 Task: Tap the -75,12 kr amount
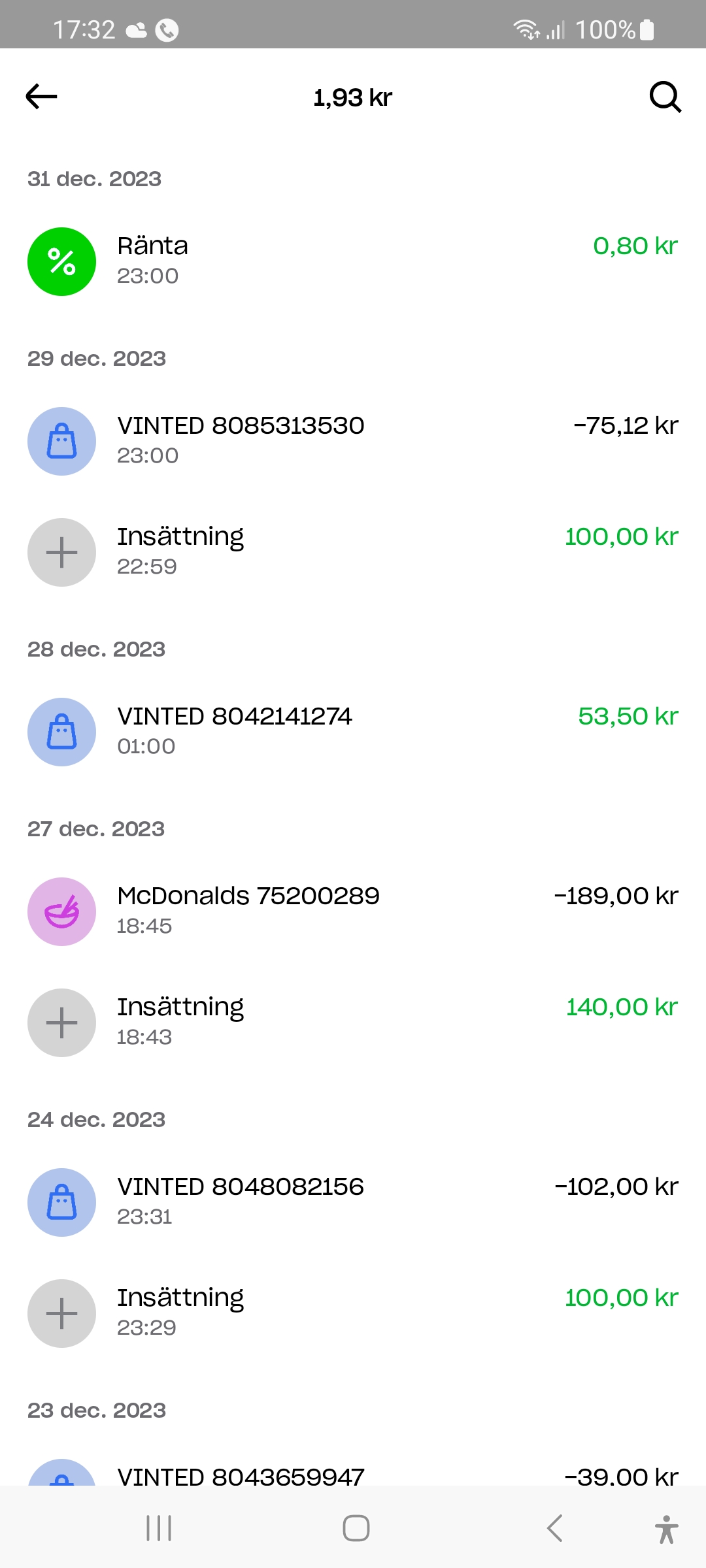click(626, 426)
